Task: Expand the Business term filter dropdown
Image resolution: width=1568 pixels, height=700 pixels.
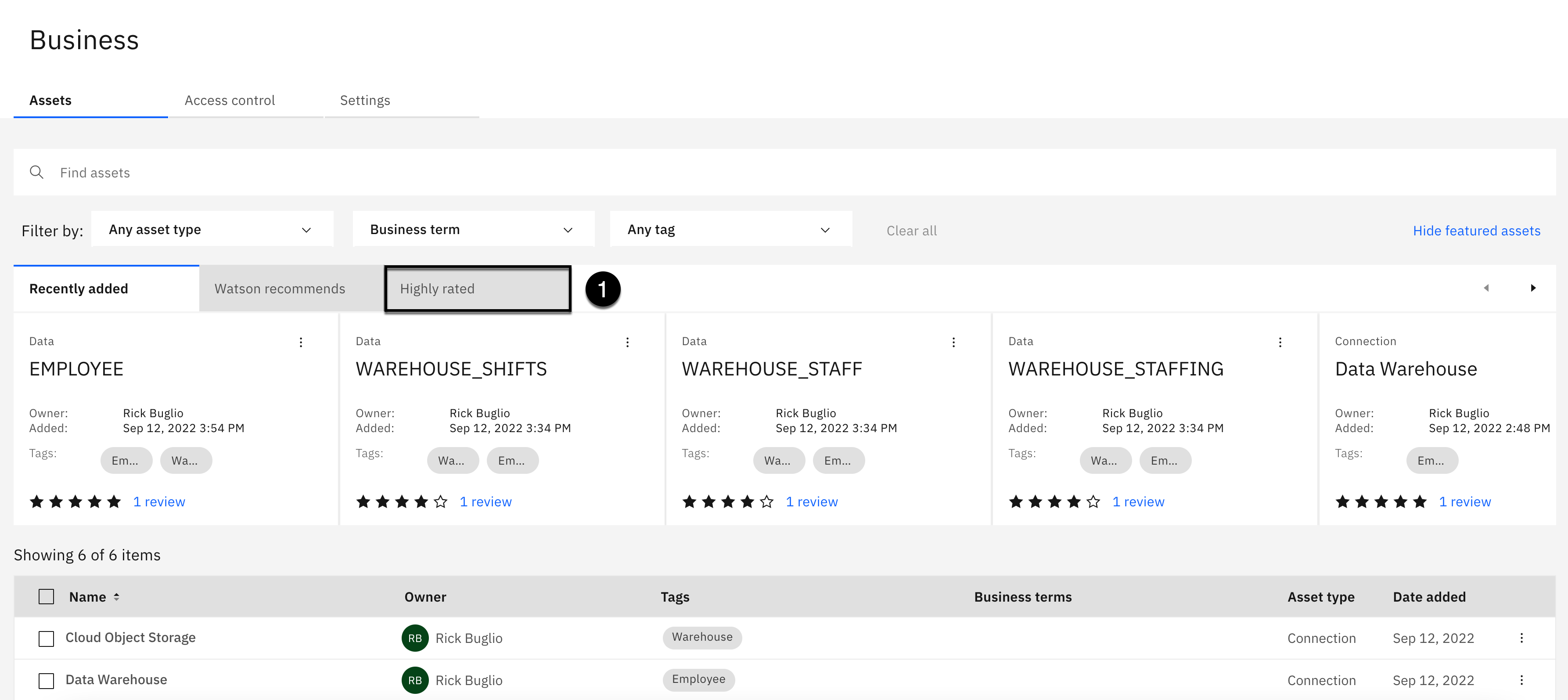Action: click(x=473, y=230)
